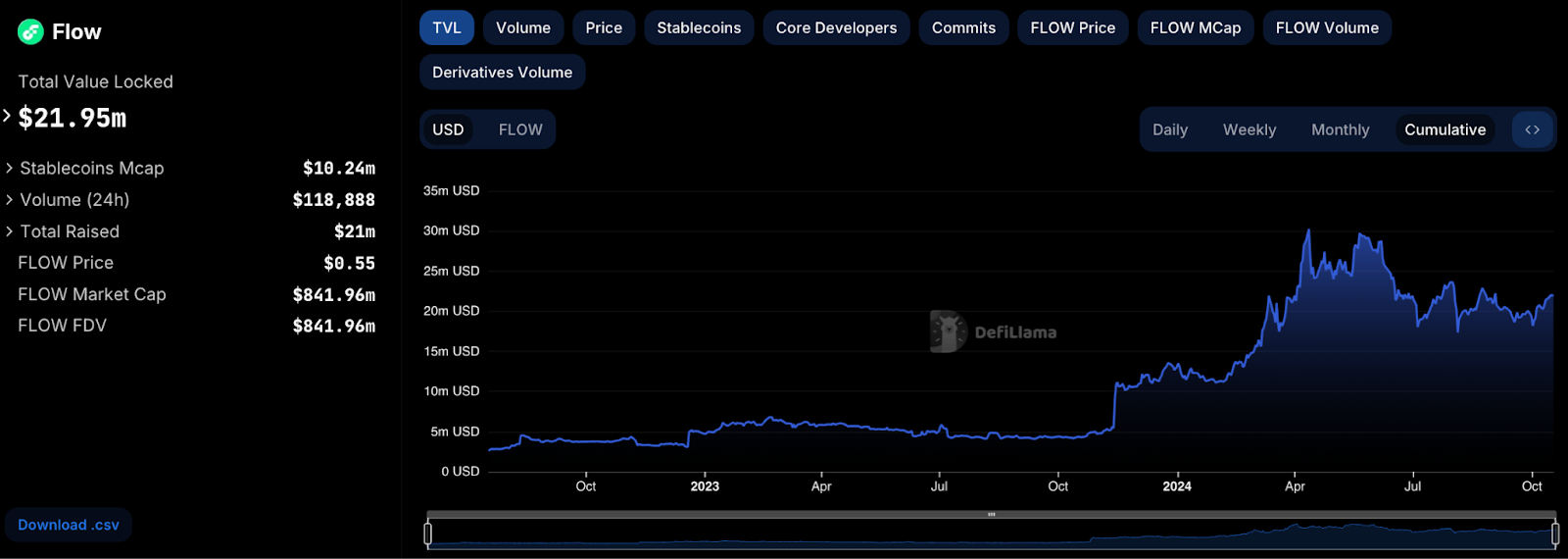
Task: Toggle the FLOW Price chart series
Action: [x=1073, y=27]
